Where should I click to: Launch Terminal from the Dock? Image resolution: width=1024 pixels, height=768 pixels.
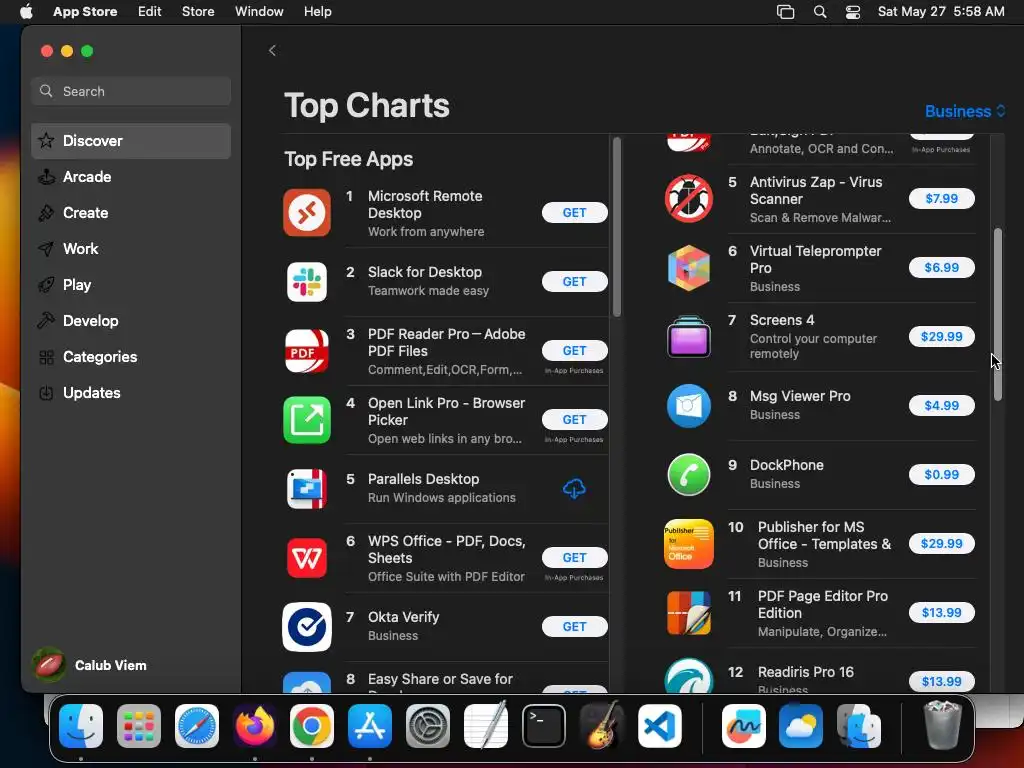click(x=544, y=726)
